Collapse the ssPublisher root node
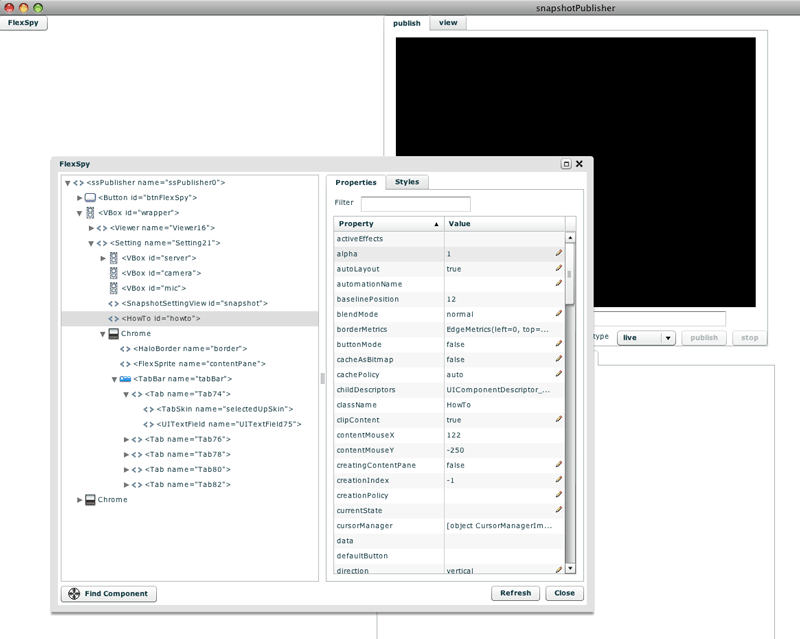 pyautogui.click(x=67, y=183)
